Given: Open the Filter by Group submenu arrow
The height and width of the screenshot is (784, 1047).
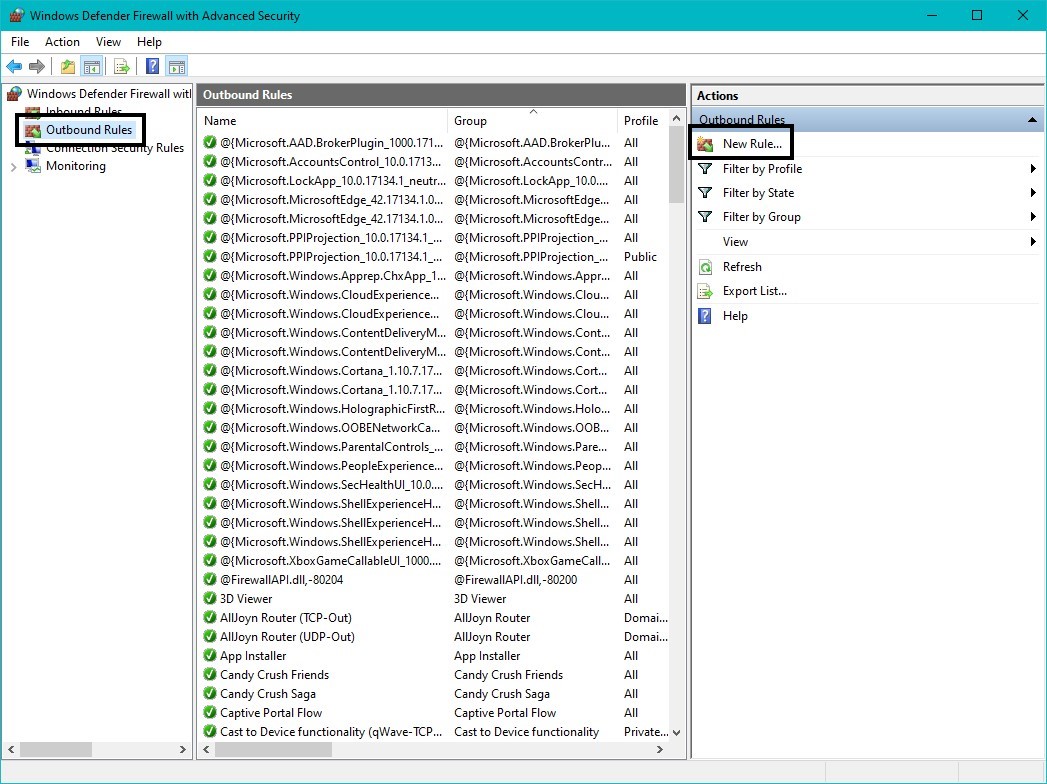Looking at the screenshot, I should [x=1033, y=217].
